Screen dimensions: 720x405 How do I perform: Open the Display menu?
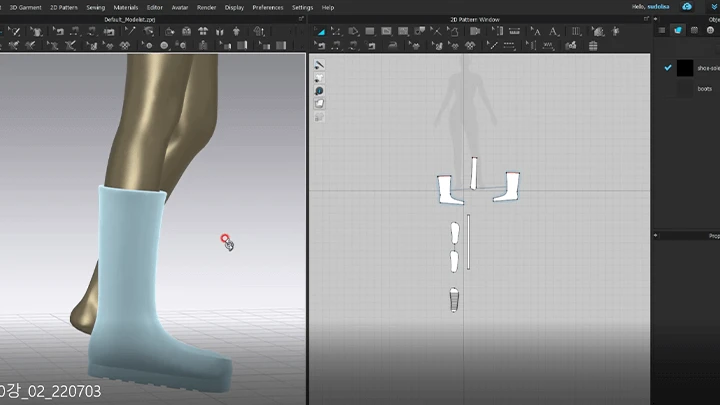point(234,7)
